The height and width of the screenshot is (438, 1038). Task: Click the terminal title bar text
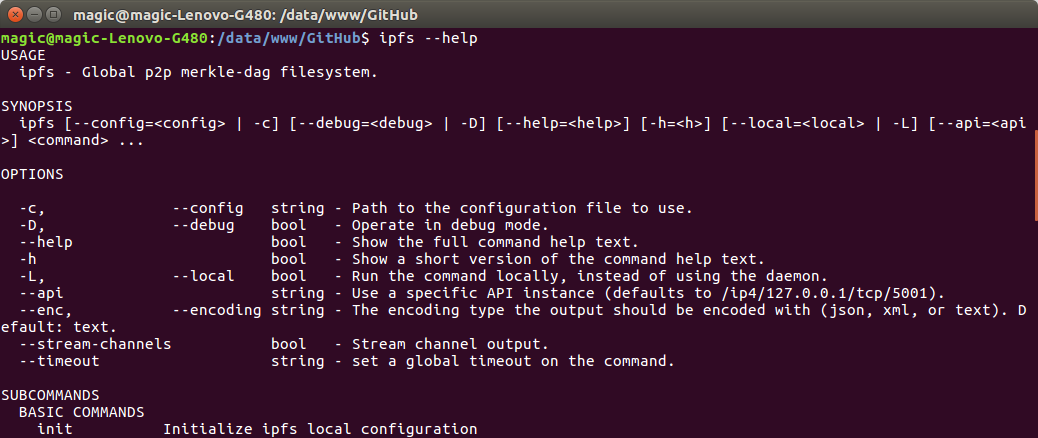click(x=246, y=15)
